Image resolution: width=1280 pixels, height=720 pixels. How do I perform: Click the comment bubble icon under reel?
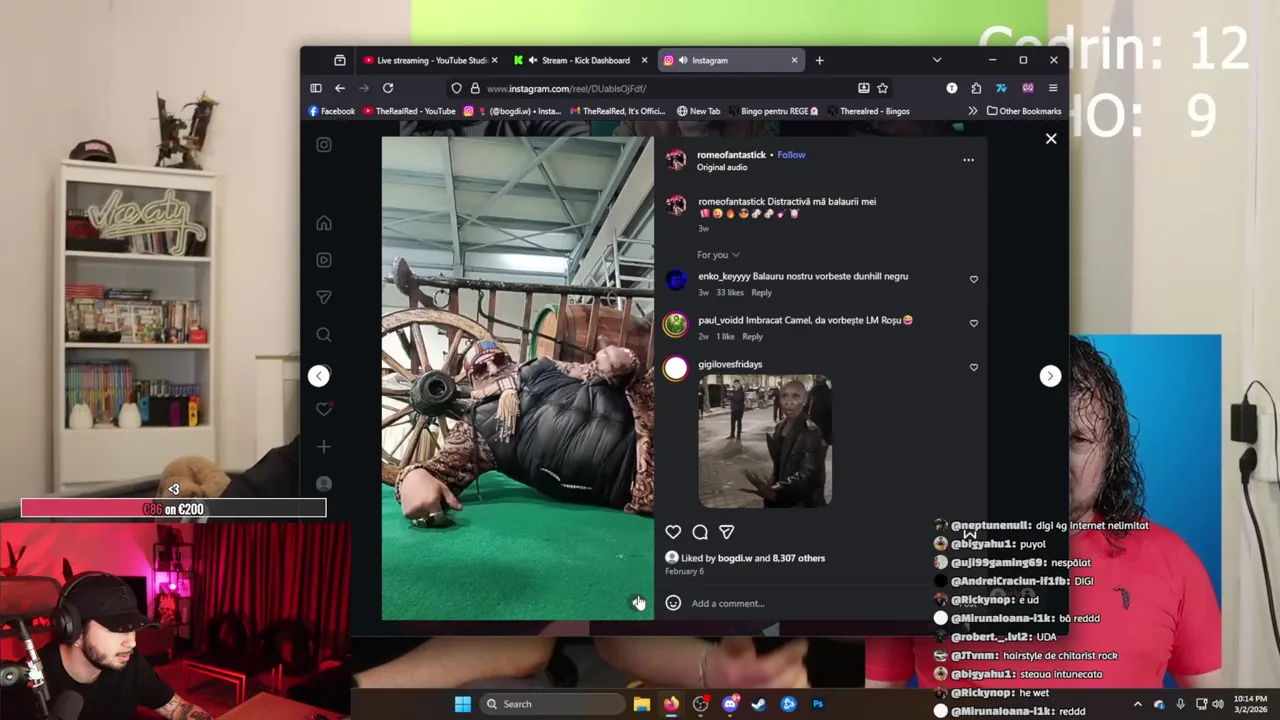(700, 532)
